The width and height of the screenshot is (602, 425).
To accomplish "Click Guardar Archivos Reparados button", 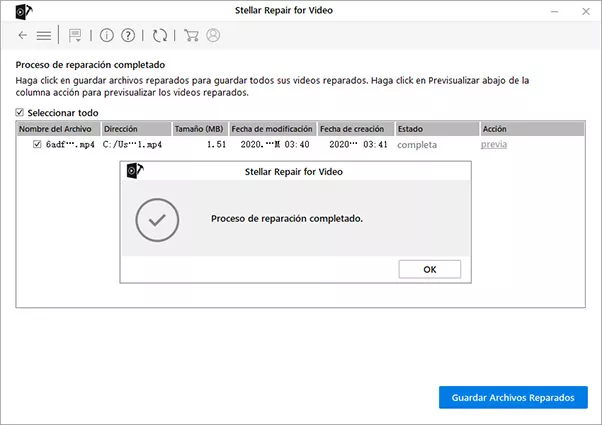I will point(513,397).
